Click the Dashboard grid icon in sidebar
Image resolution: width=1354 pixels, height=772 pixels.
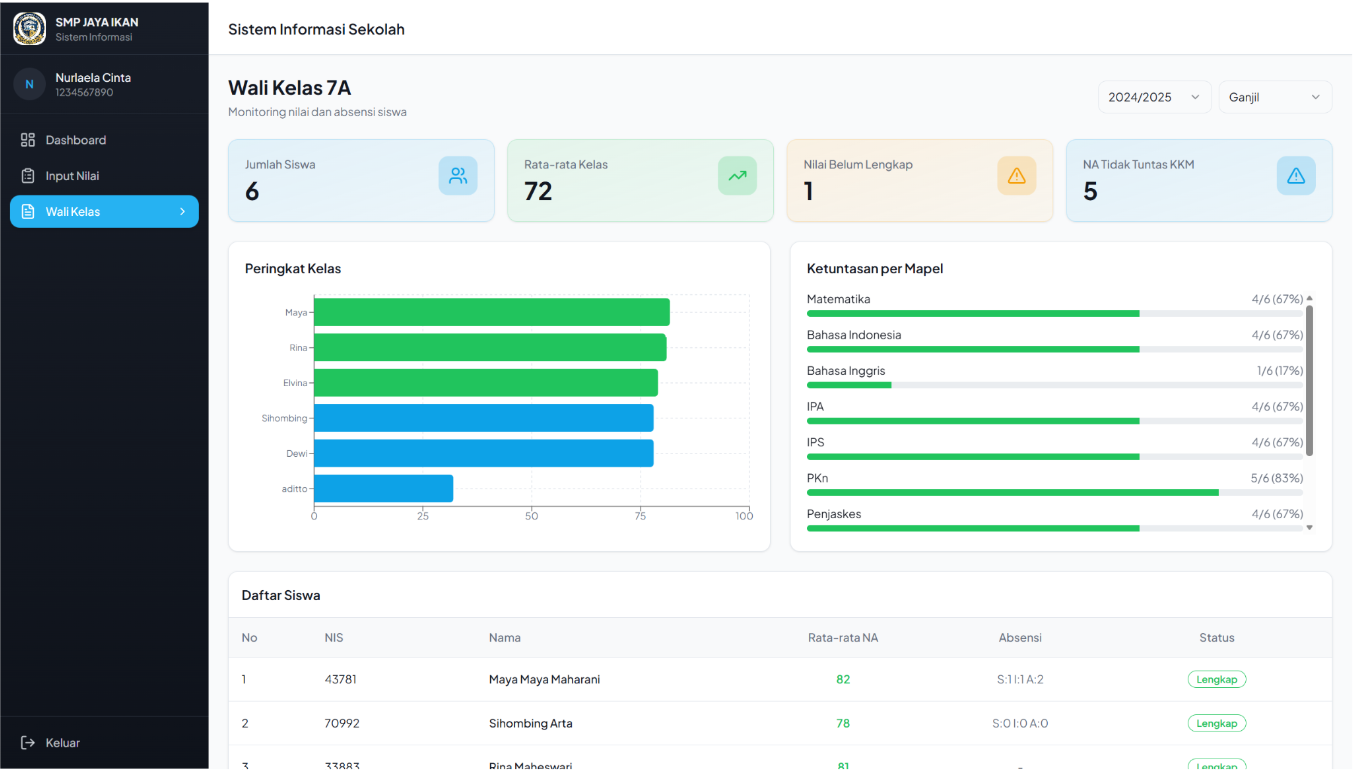pyautogui.click(x=28, y=140)
